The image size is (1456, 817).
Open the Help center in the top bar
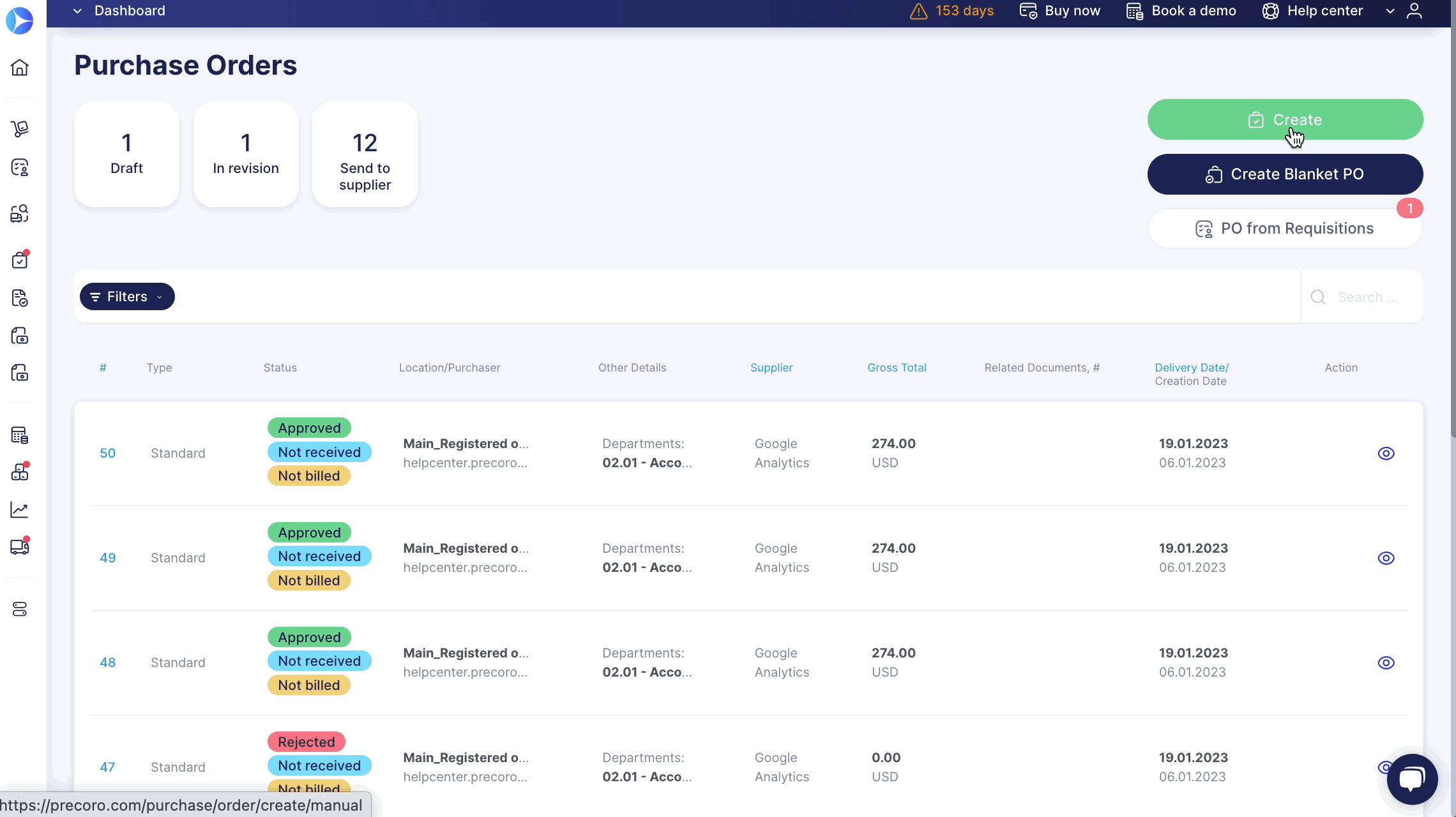pyautogui.click(x=1312, y=11)
